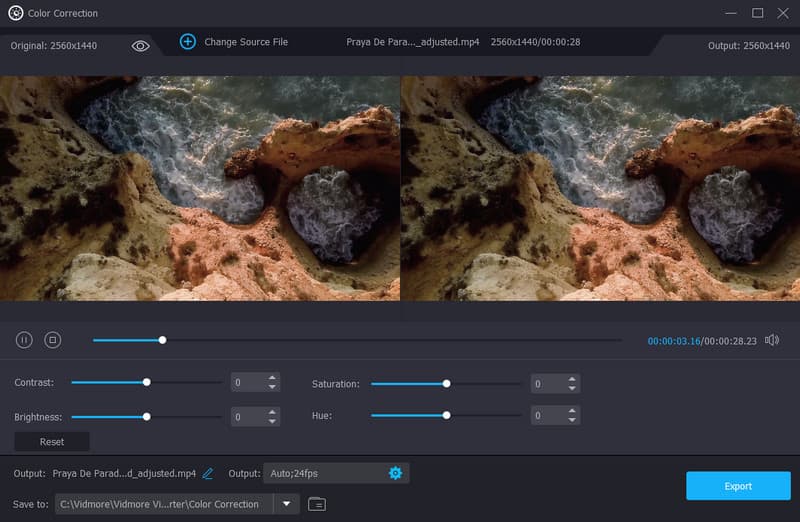Expand the Save to path dropdown
Screen dimensions: 800x522
pos(286,504)
